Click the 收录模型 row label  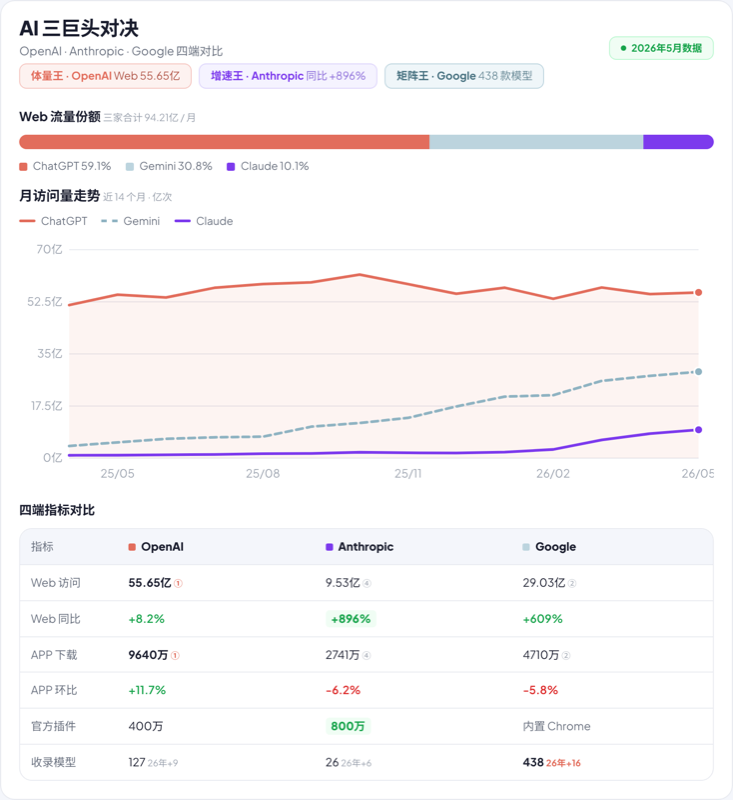coord(53,762)
